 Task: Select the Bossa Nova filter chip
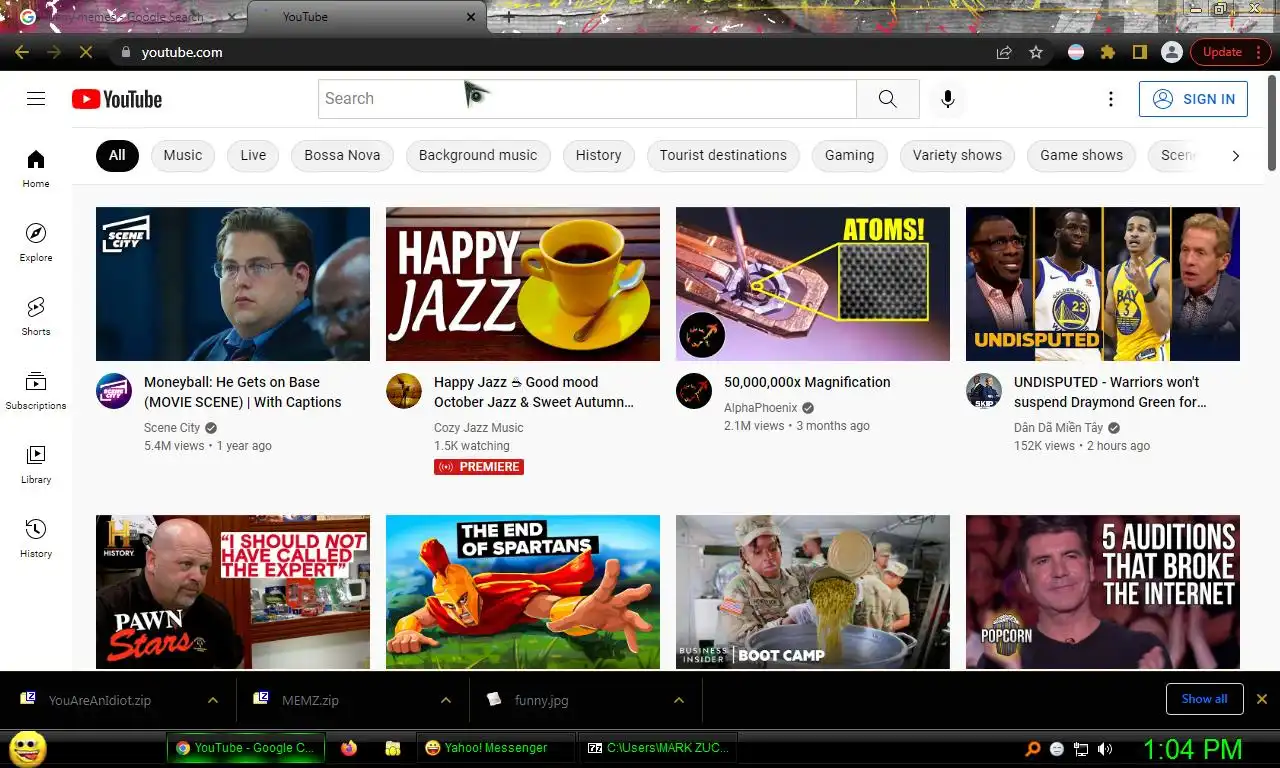point(342,155)
